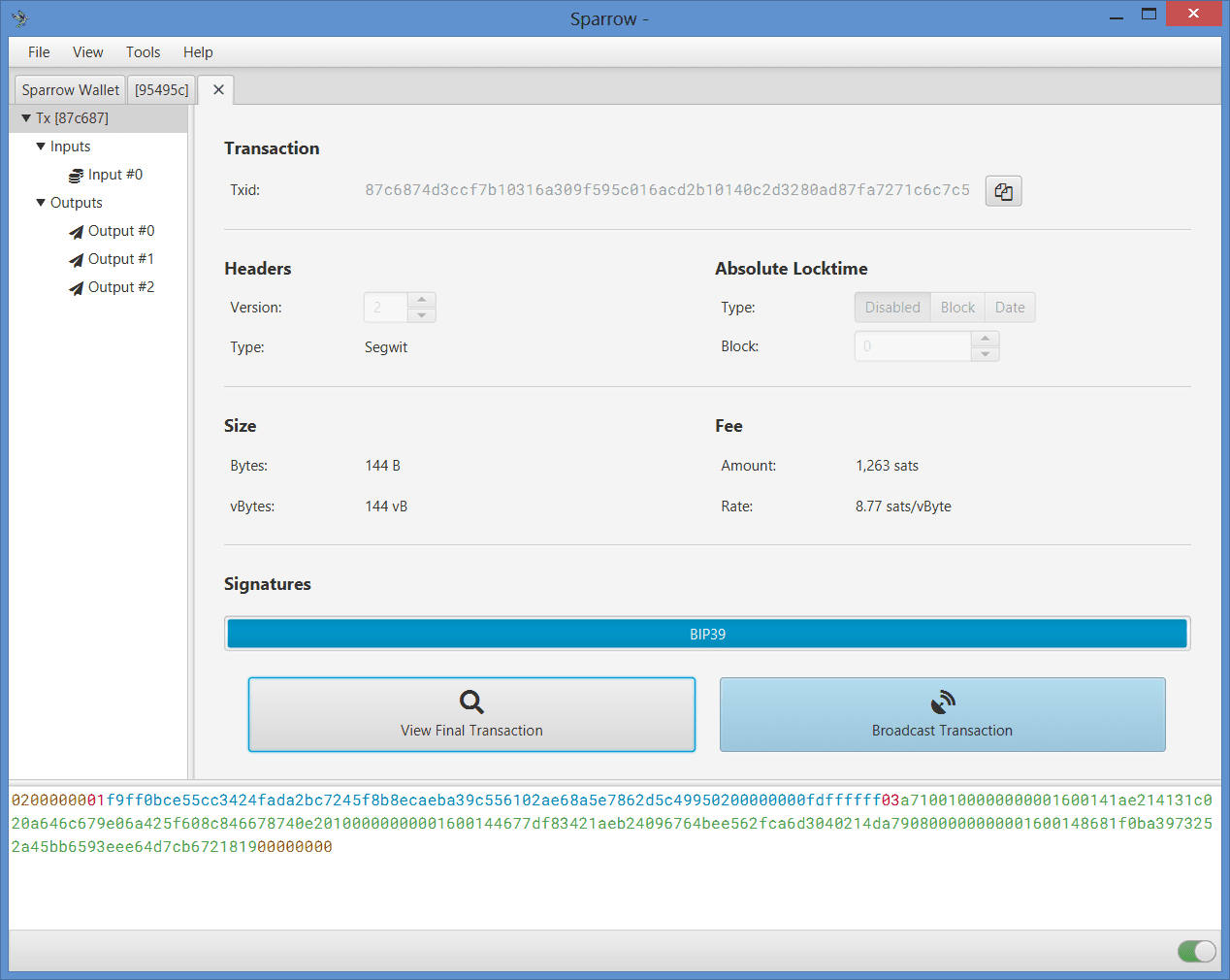This screenshot has height=980, width=1230.
Task: Click the 144 vB vBytes value
Action: (x=386, y=506)
